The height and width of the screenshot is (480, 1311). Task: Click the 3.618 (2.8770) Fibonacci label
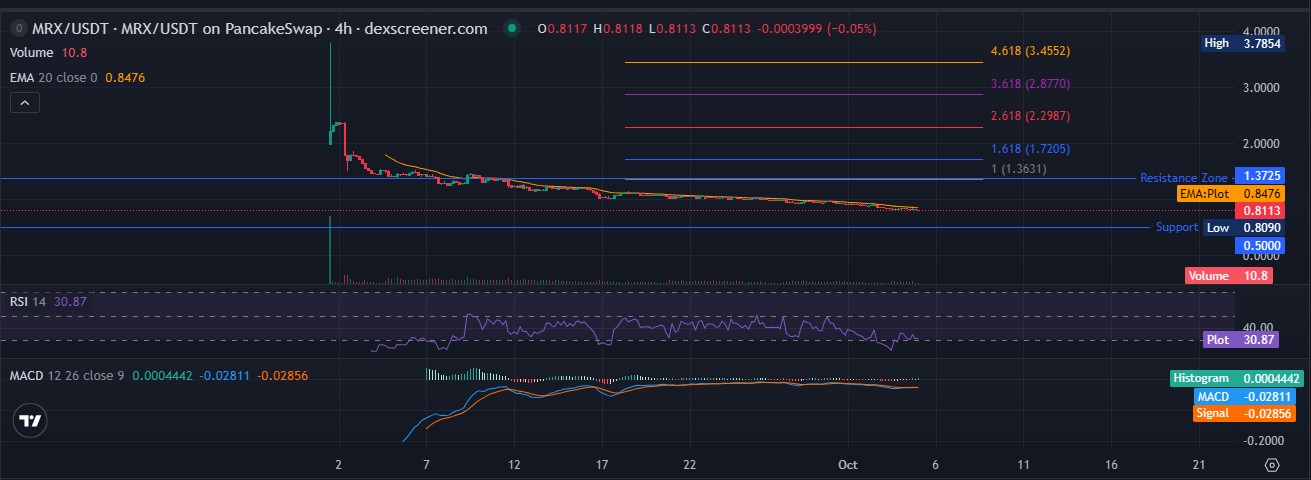(1030, 83)
